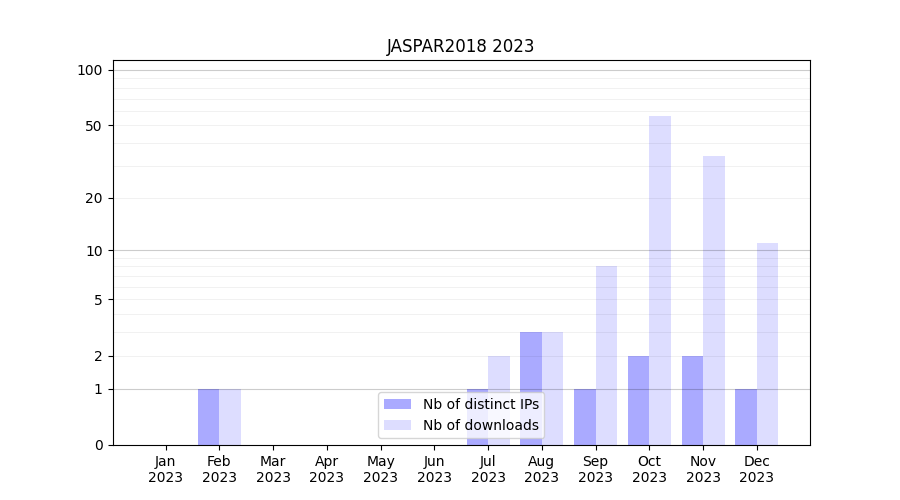Click the chart title JASPAR2018 2023
Image resolution: width=900 pixels, height=500 pixels.
pyautogui.click(x=460, y=47)
